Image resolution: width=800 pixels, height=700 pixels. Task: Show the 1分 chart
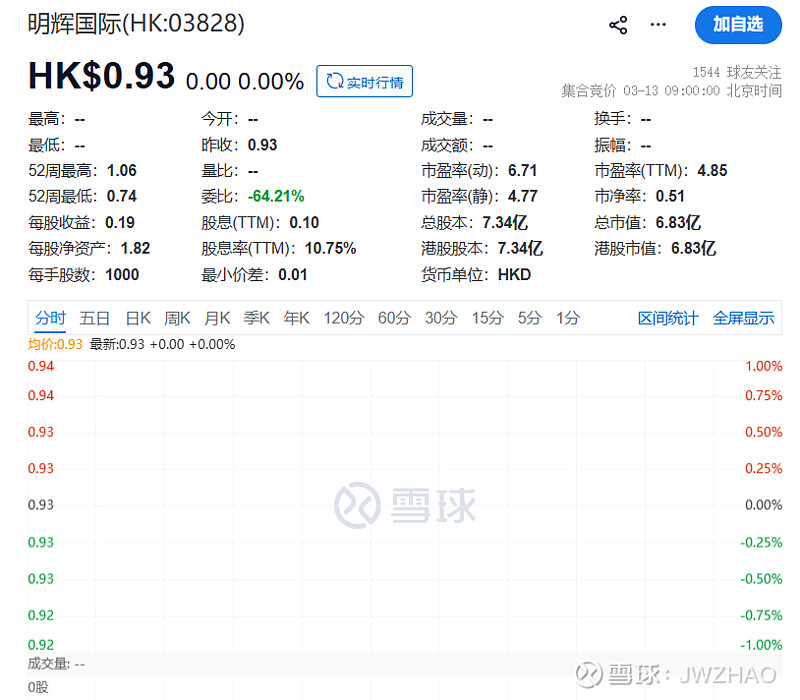point(567,318)
